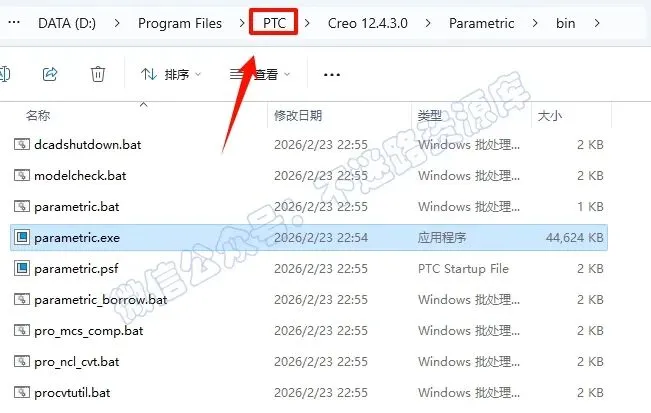Go to the PTC folder in the address bar
The width and height of the screenshot is (651, 413).
(274, 23)
